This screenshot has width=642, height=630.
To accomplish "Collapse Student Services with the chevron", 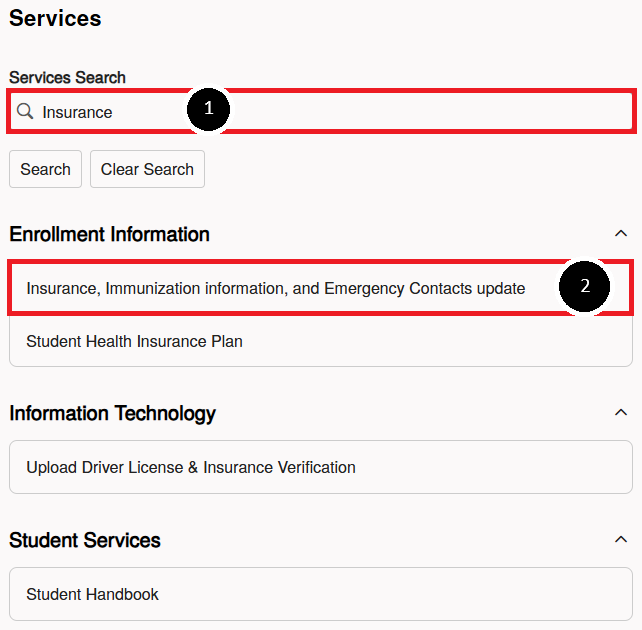I will [x=621, y=539].
